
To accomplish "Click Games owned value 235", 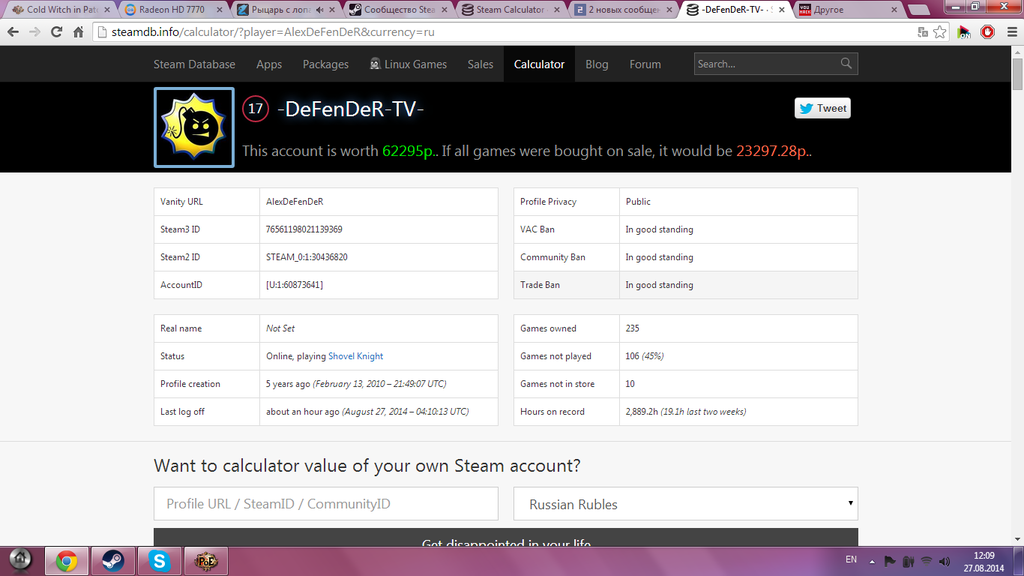I will click(x=632, y=328).
